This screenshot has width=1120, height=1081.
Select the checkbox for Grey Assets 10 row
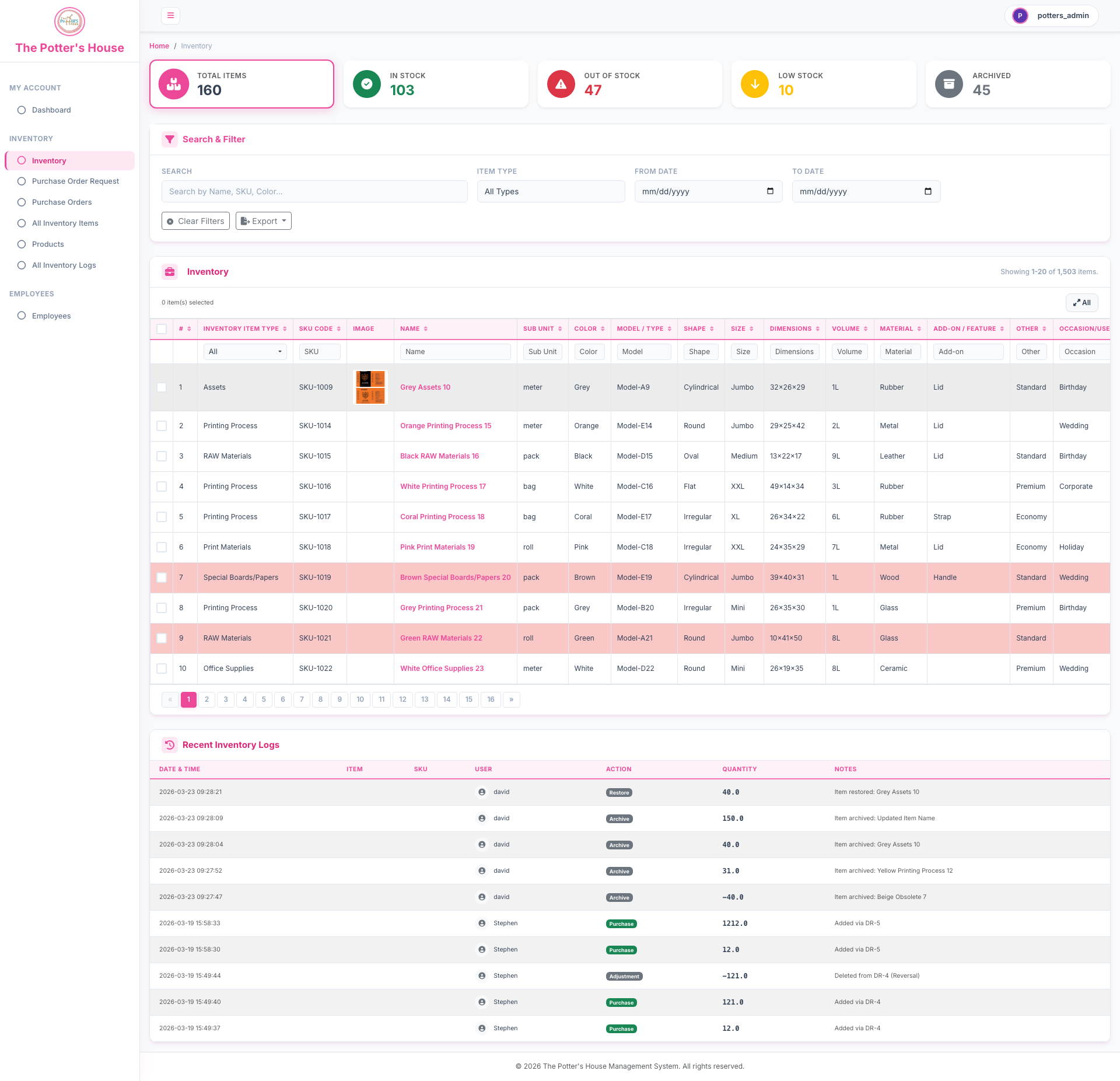point(162,387)
